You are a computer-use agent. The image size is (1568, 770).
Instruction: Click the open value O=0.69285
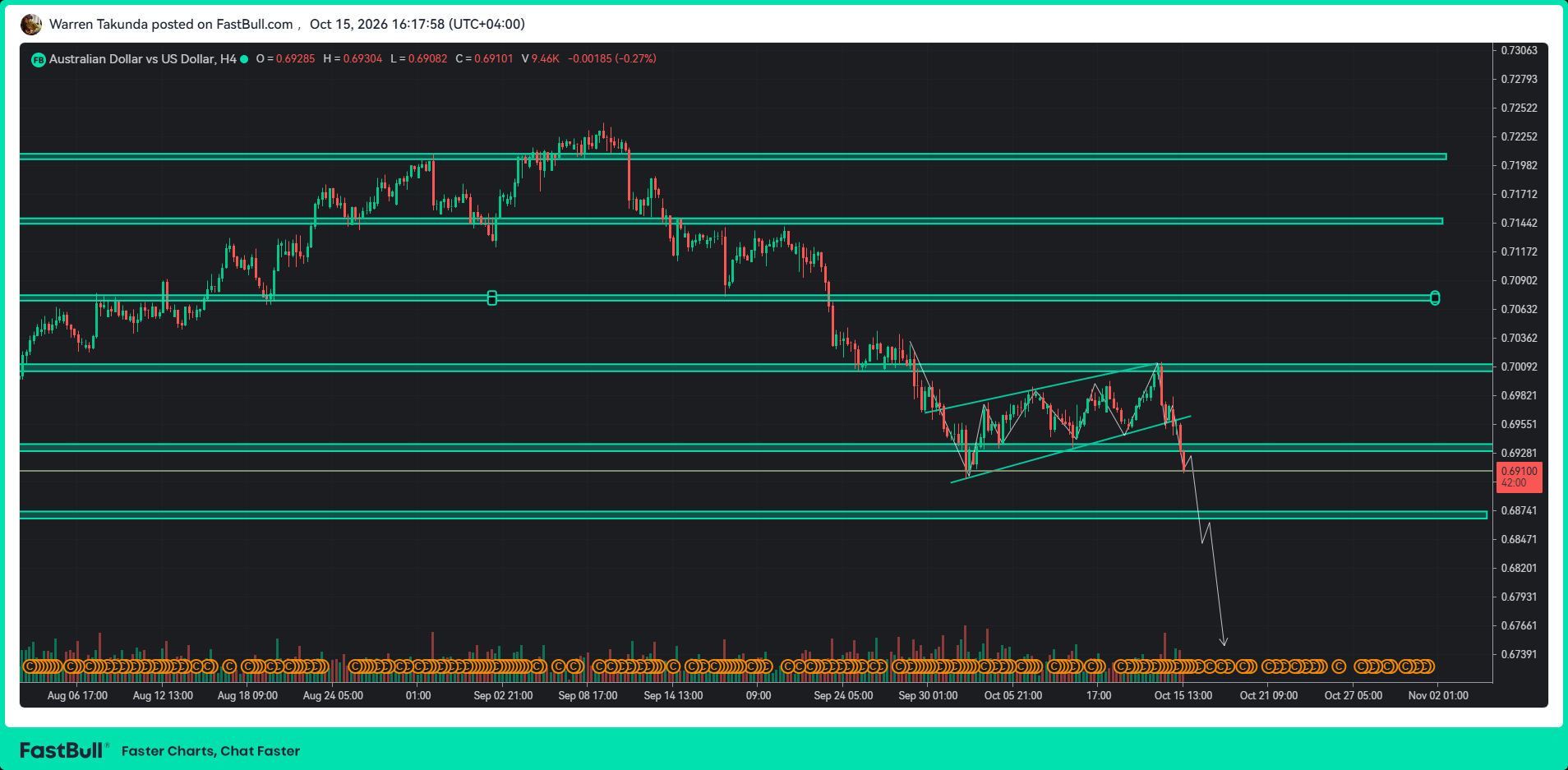pos(285,59)
